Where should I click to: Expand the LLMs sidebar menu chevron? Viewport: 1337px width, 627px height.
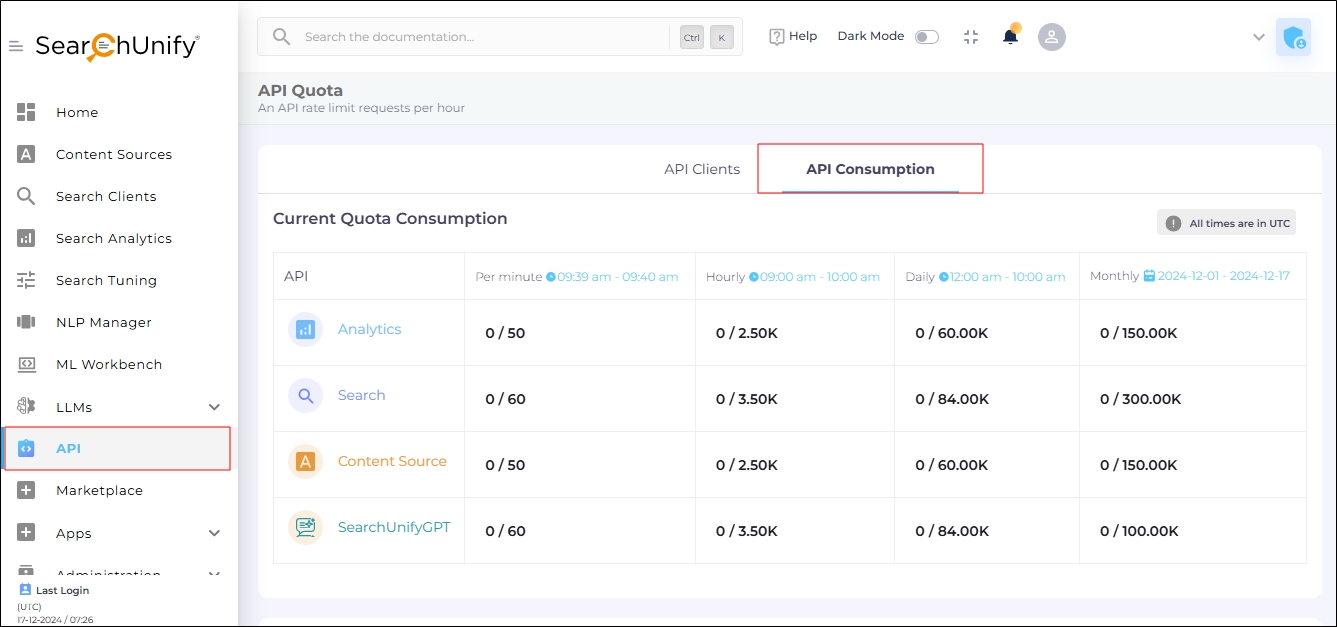coord(214,407)
